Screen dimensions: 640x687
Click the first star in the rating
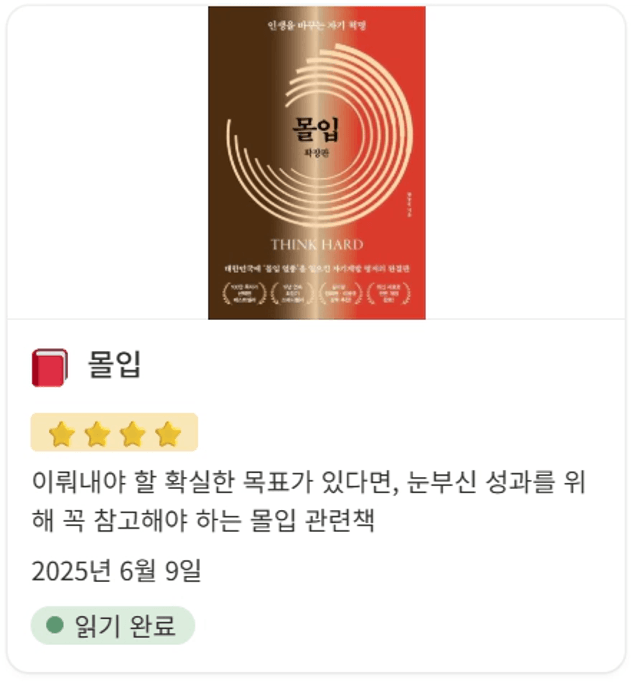point(62,434)
